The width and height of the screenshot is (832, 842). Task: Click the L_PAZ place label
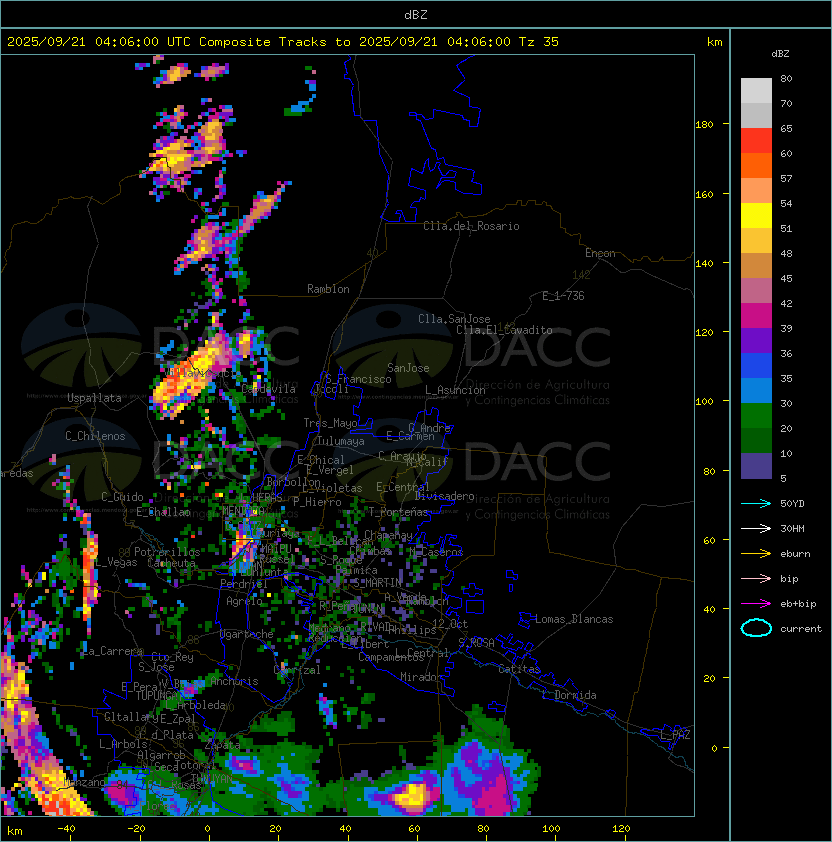click(675, 735)
